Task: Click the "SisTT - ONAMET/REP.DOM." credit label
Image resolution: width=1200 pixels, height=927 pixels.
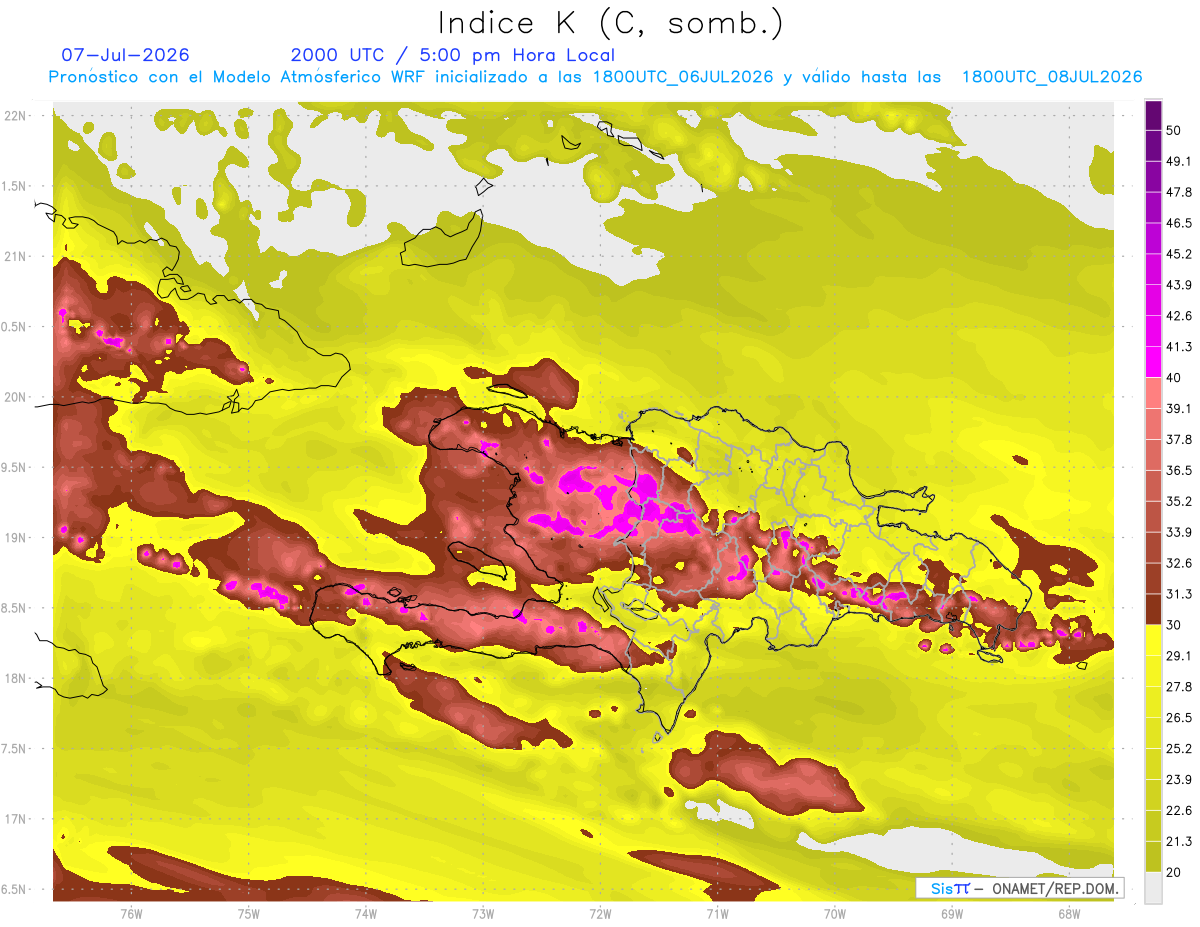Action: coord(1020,888)
